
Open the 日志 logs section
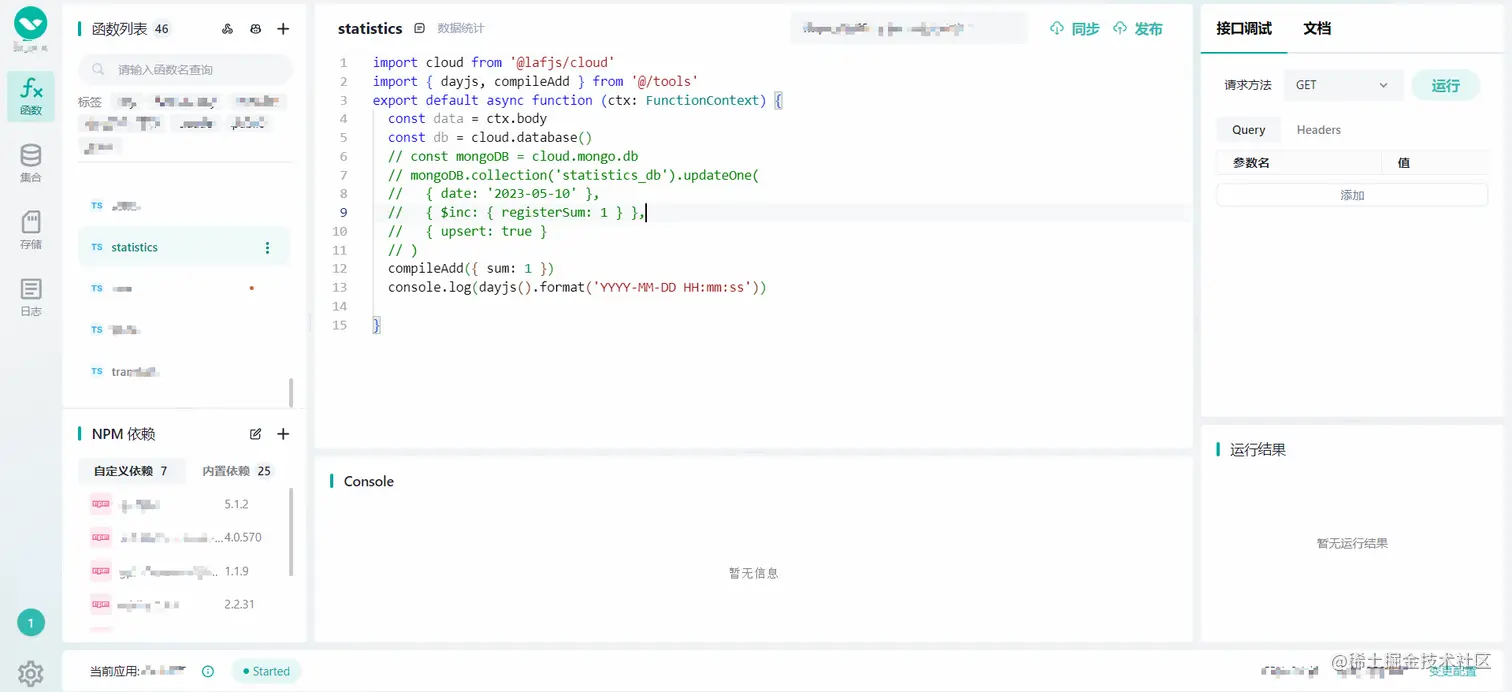coord(31,297)
